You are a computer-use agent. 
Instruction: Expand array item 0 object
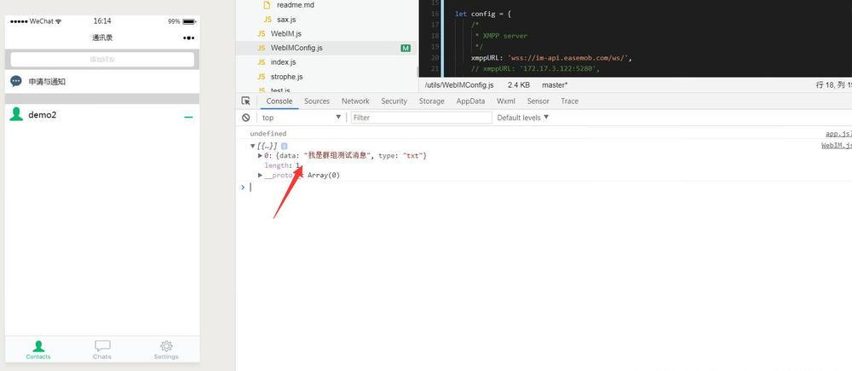point(260,156)
